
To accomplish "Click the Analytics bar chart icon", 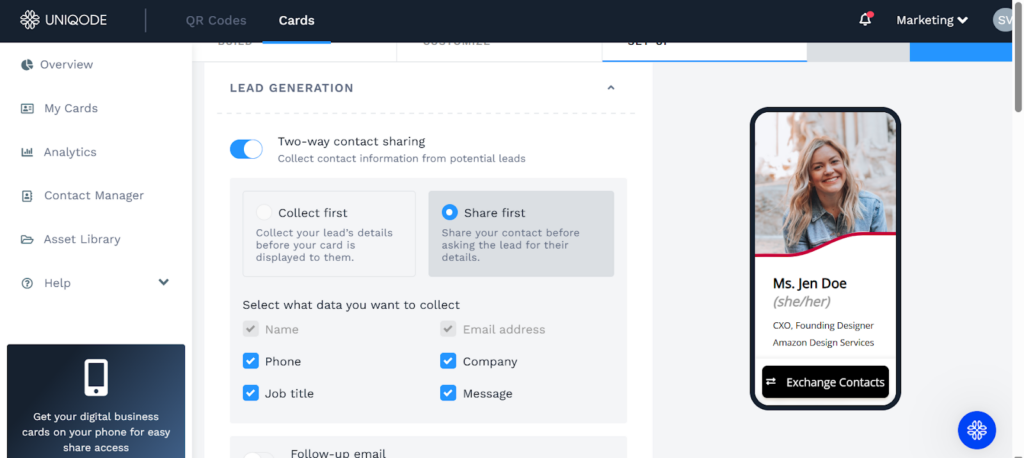I will (x=27, y=152).
